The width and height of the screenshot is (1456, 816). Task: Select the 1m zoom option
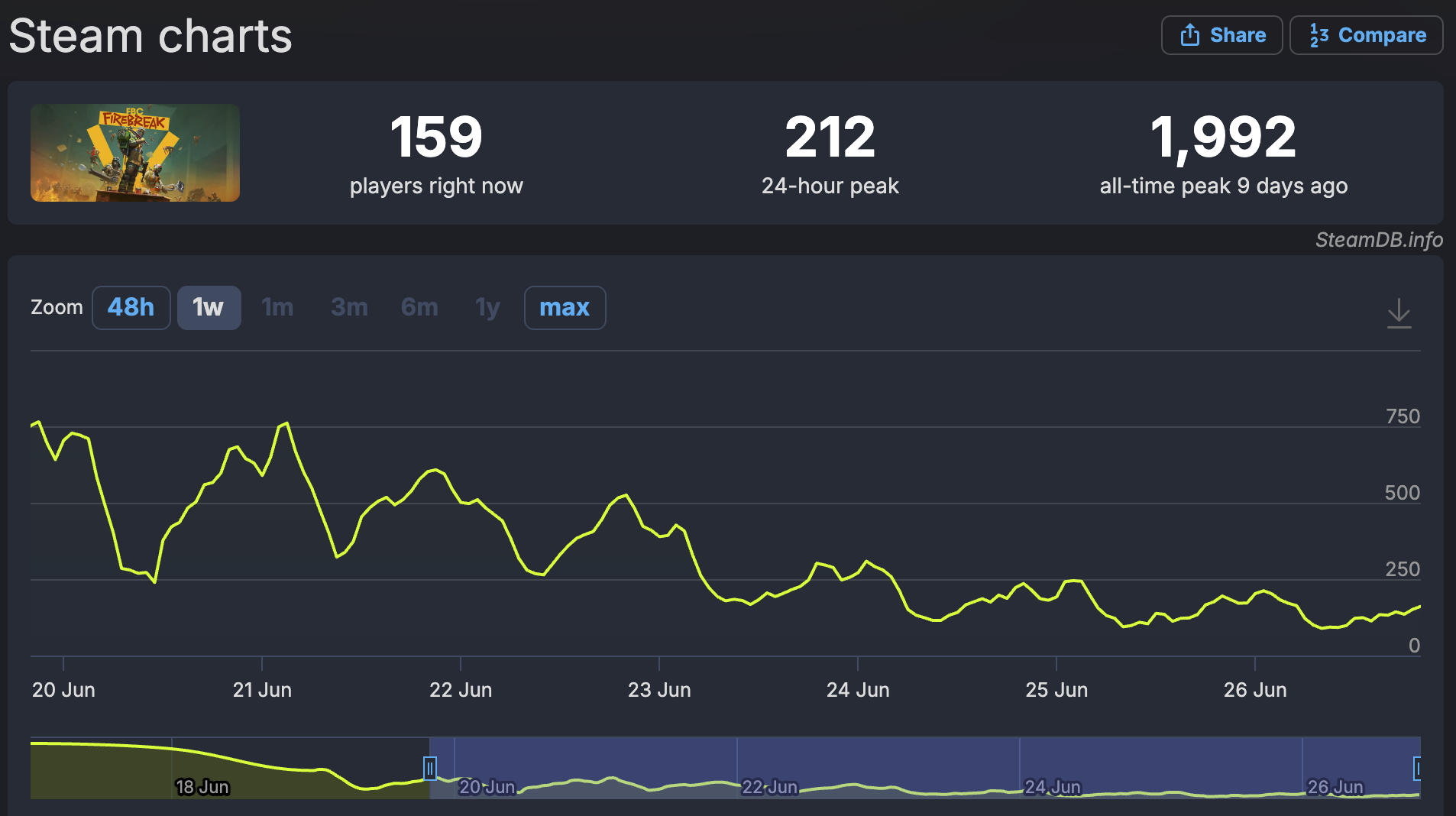tap(277, 308)
